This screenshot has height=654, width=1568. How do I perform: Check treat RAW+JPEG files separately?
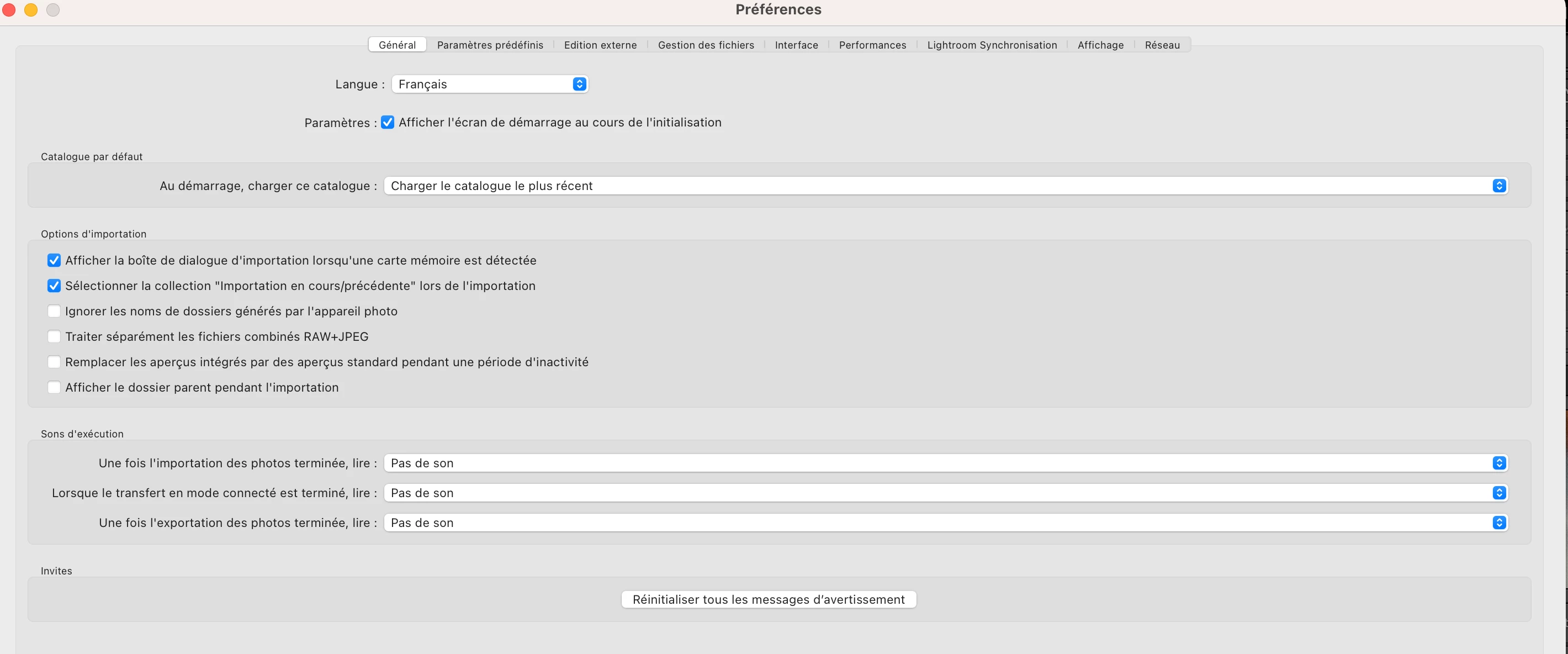click(x=54, y=337)
